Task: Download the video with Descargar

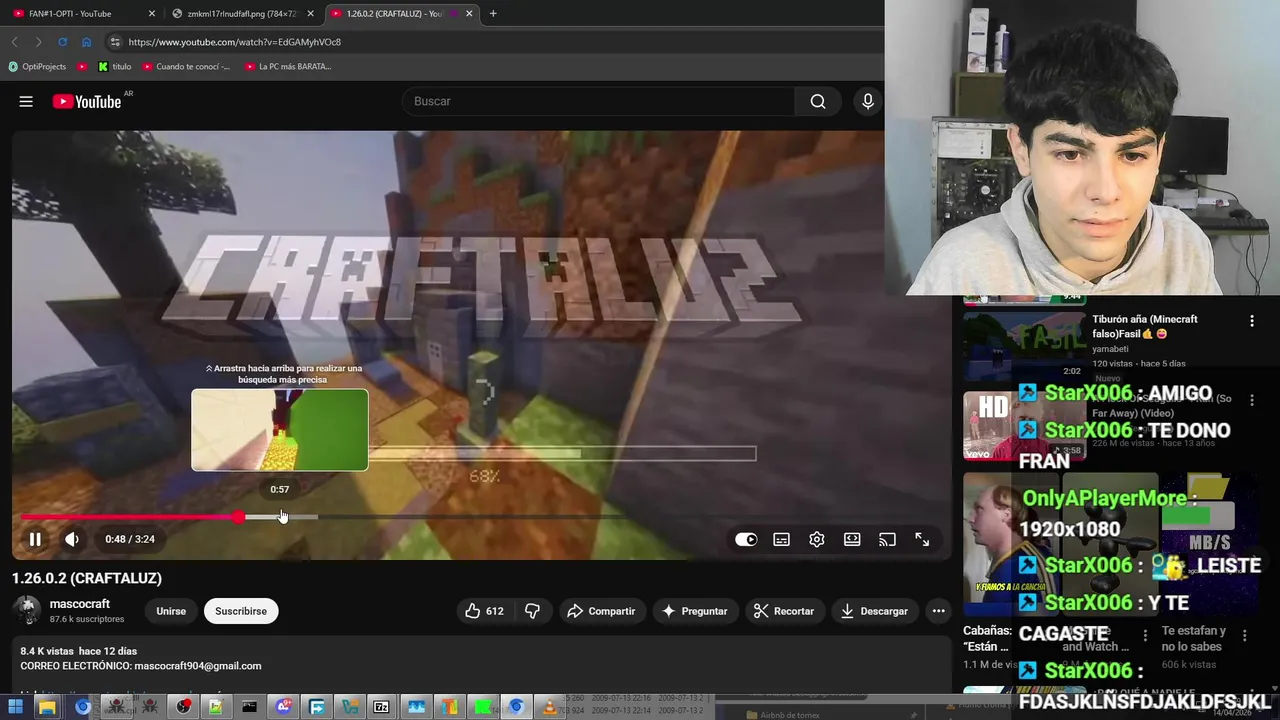Action: coord(875,611)
